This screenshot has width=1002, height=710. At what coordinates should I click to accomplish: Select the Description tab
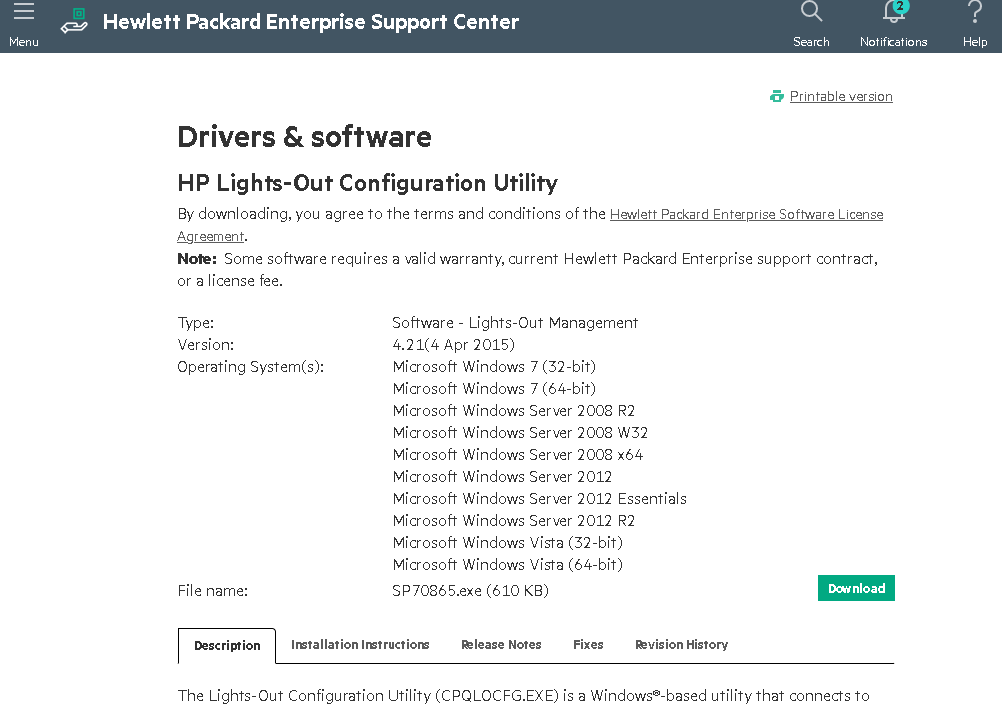click(227, 646)
